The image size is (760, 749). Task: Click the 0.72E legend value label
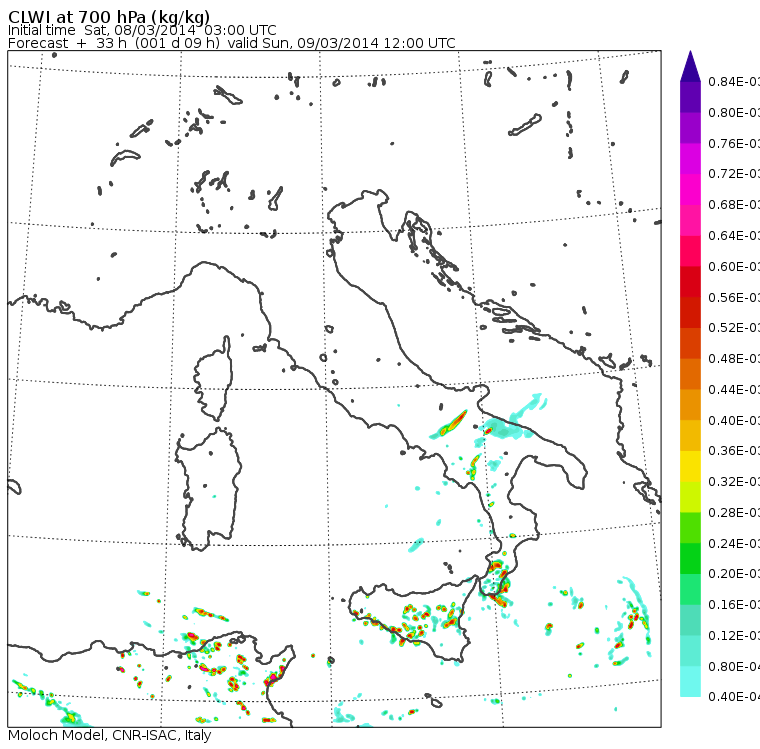(x=734, y=174)
